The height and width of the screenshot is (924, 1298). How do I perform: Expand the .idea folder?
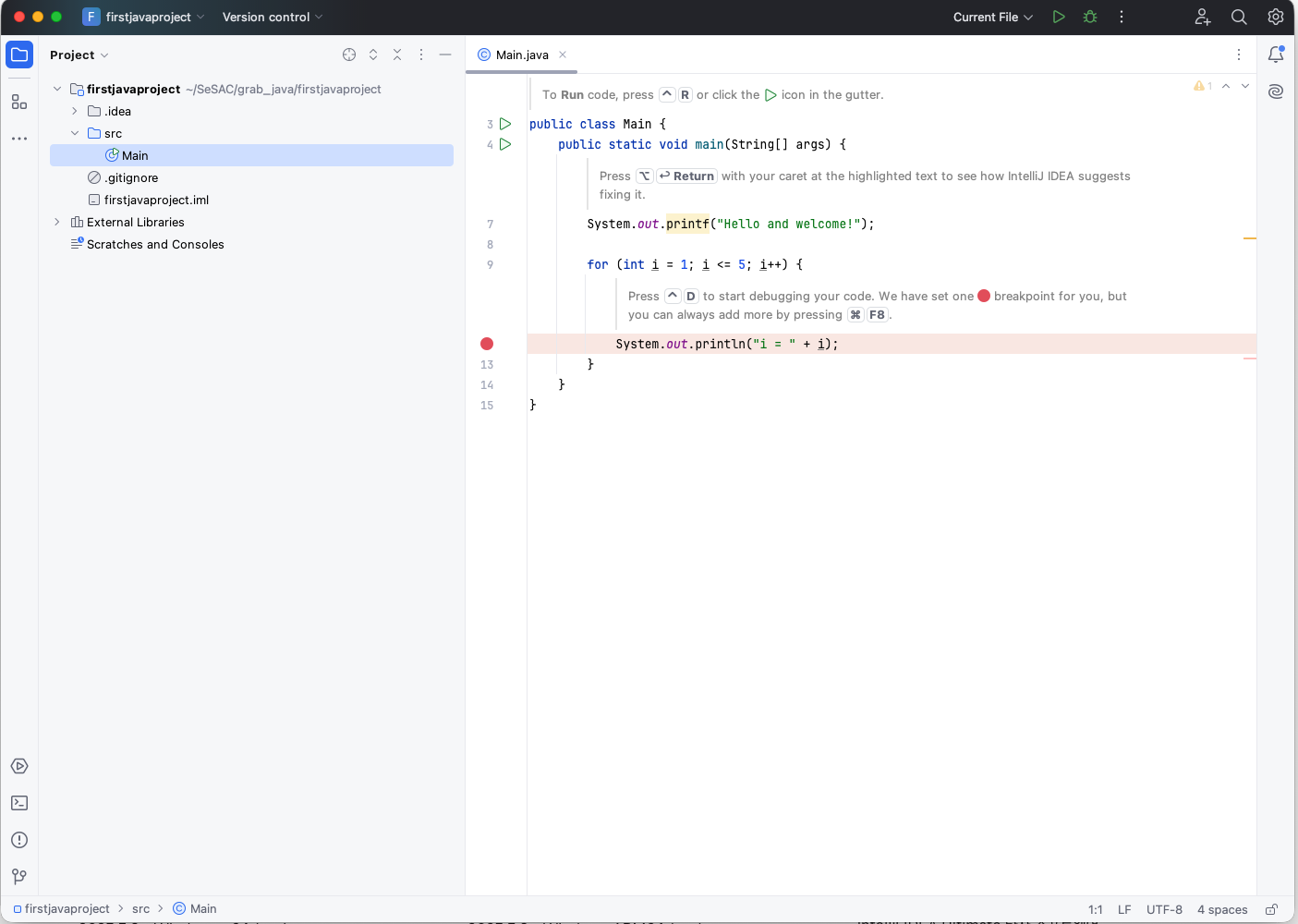pos(75,111)
